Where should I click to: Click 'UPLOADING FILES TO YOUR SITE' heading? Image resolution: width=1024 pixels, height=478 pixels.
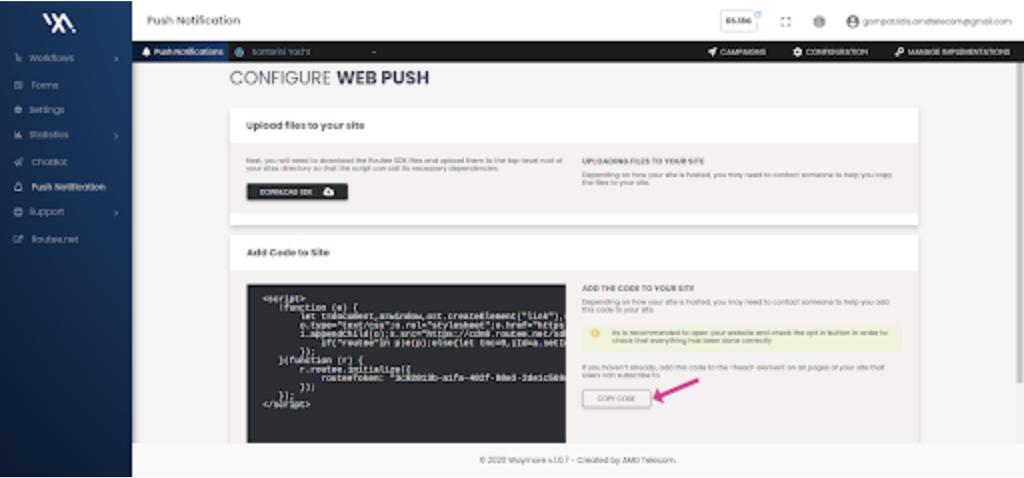(643, 161)
